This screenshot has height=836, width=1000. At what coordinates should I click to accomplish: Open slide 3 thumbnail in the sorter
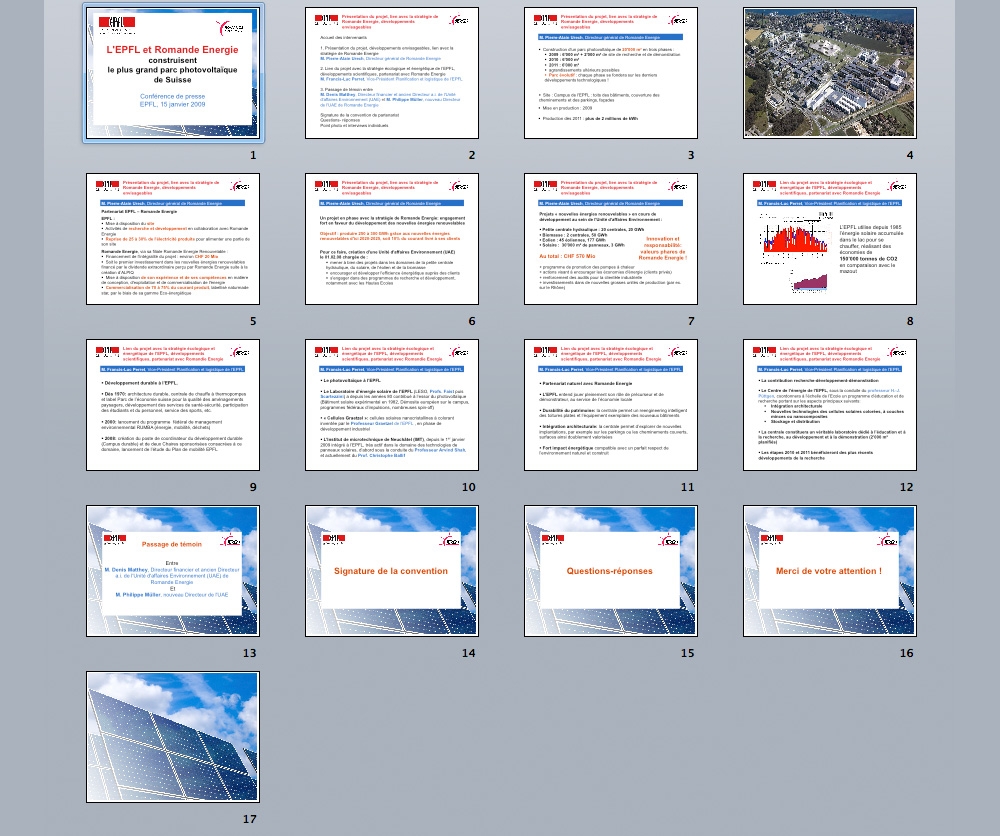(x=611, y=73)
